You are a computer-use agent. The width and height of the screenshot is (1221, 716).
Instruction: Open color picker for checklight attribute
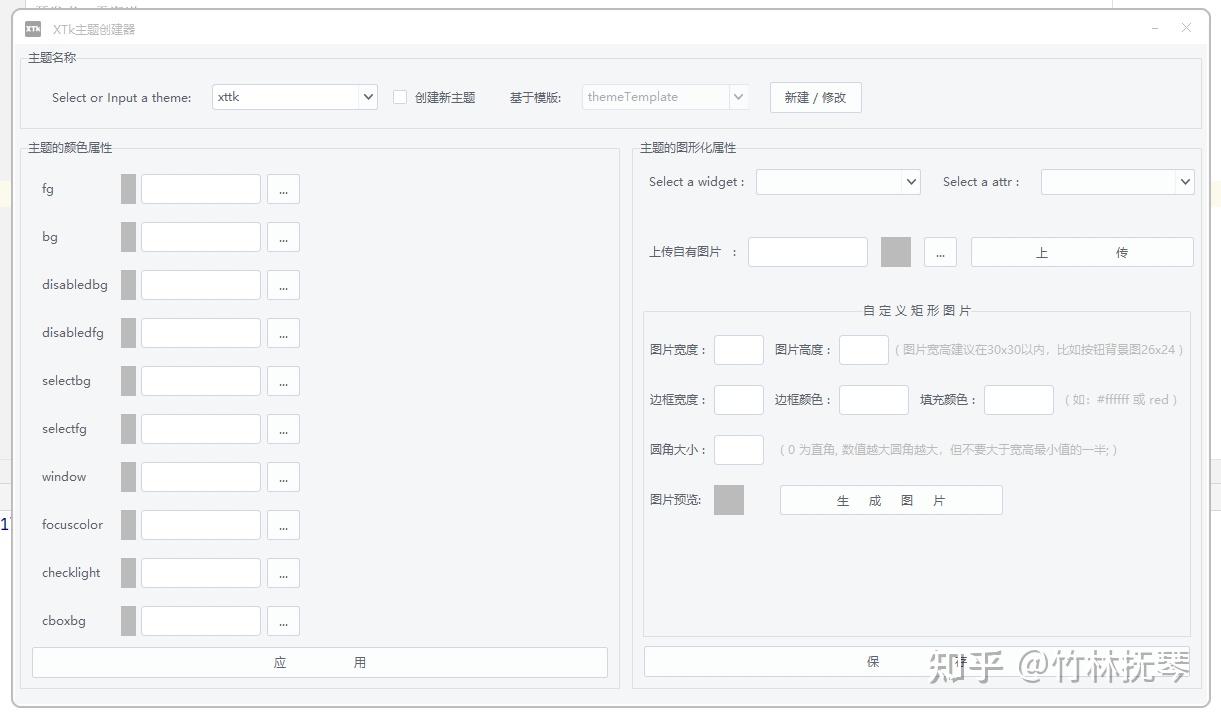point(283,572)
